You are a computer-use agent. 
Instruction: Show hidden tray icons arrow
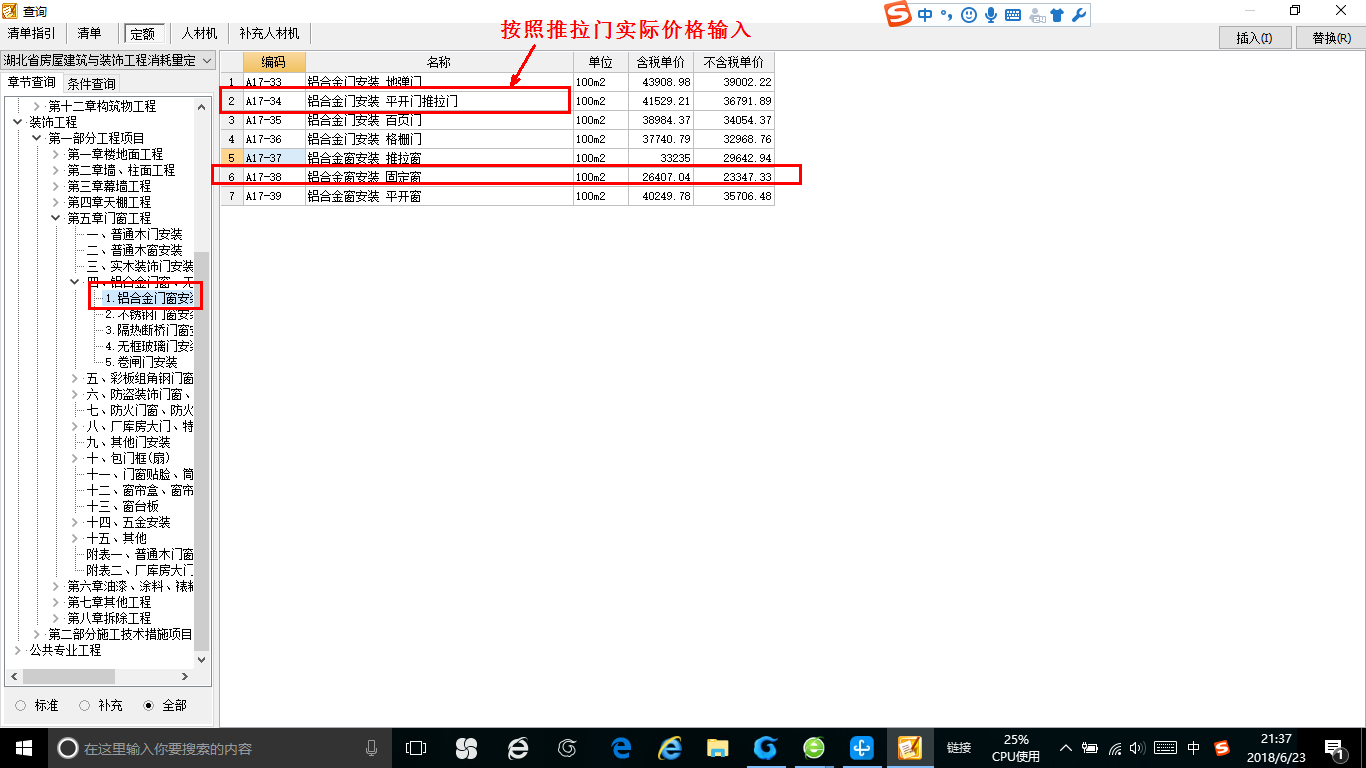tap(1066, 748)
